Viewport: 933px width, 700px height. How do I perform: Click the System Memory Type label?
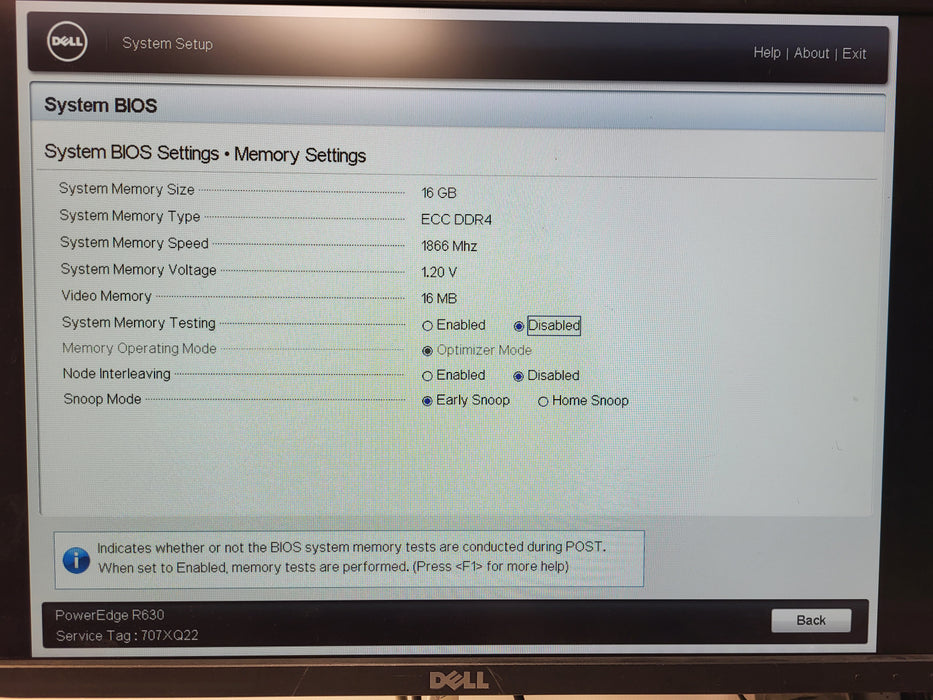[x=130, y=215]
